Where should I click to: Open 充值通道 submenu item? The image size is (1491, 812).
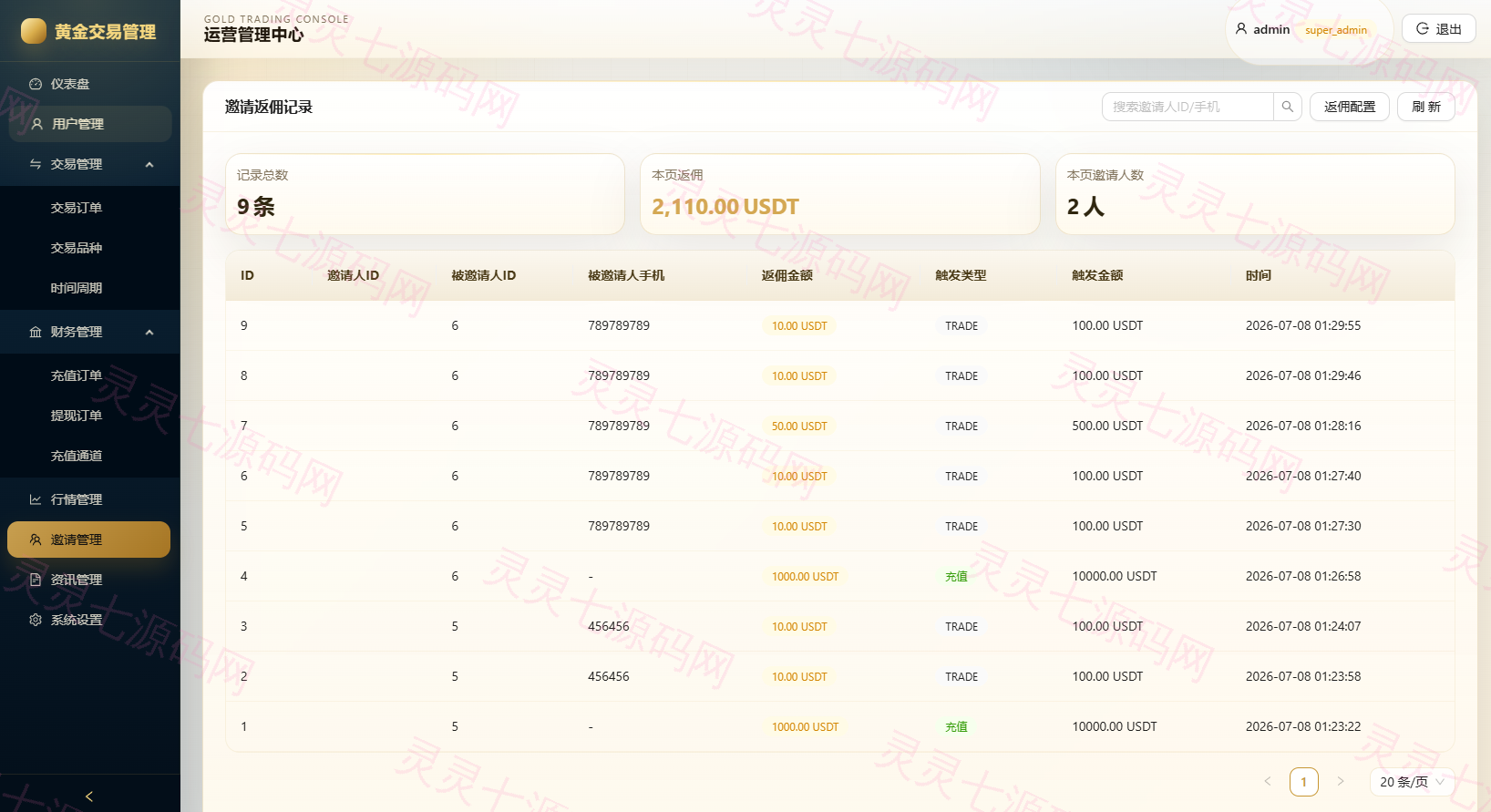(x=89, y=456)
